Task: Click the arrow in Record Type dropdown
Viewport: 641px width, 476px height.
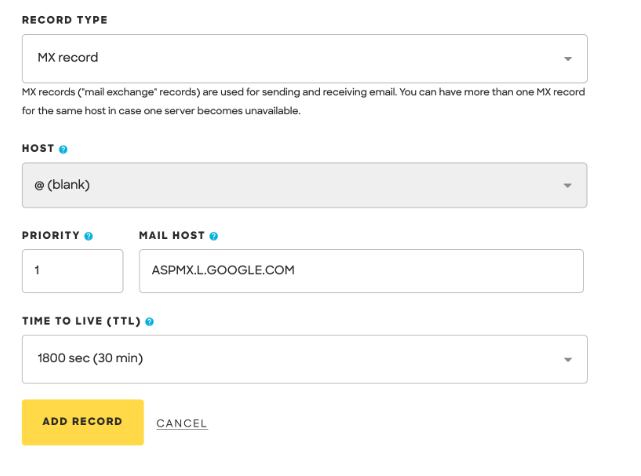Action: 568,59
